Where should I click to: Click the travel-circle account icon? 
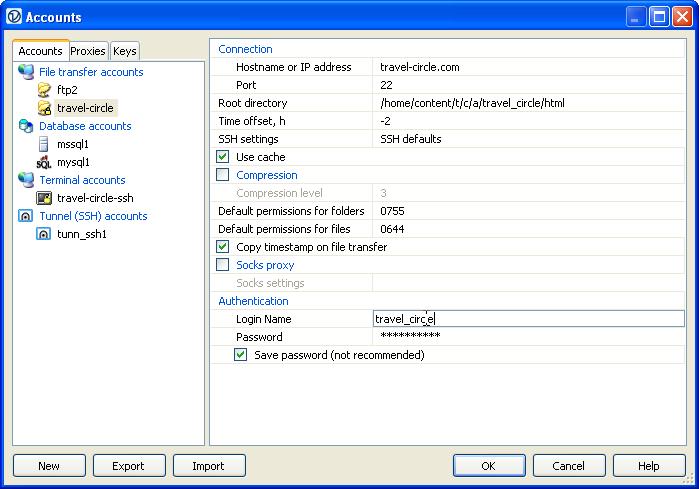44,108
